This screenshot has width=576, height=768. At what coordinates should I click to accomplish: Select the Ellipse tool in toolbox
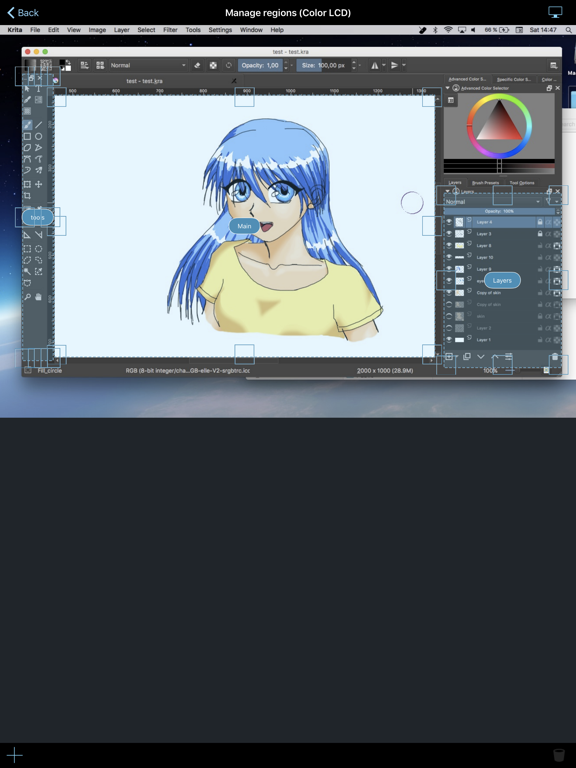click(x=39, y=137)
